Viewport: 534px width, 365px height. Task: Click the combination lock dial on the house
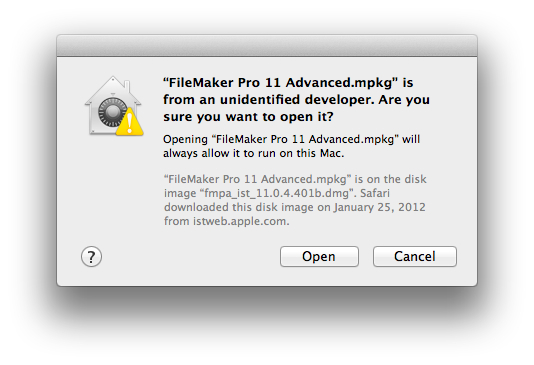[x=111, y=112]
